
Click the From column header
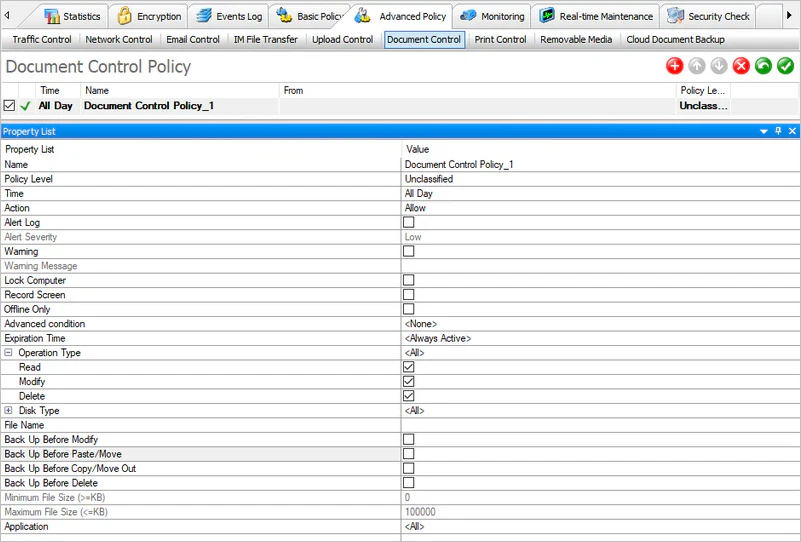478,90
